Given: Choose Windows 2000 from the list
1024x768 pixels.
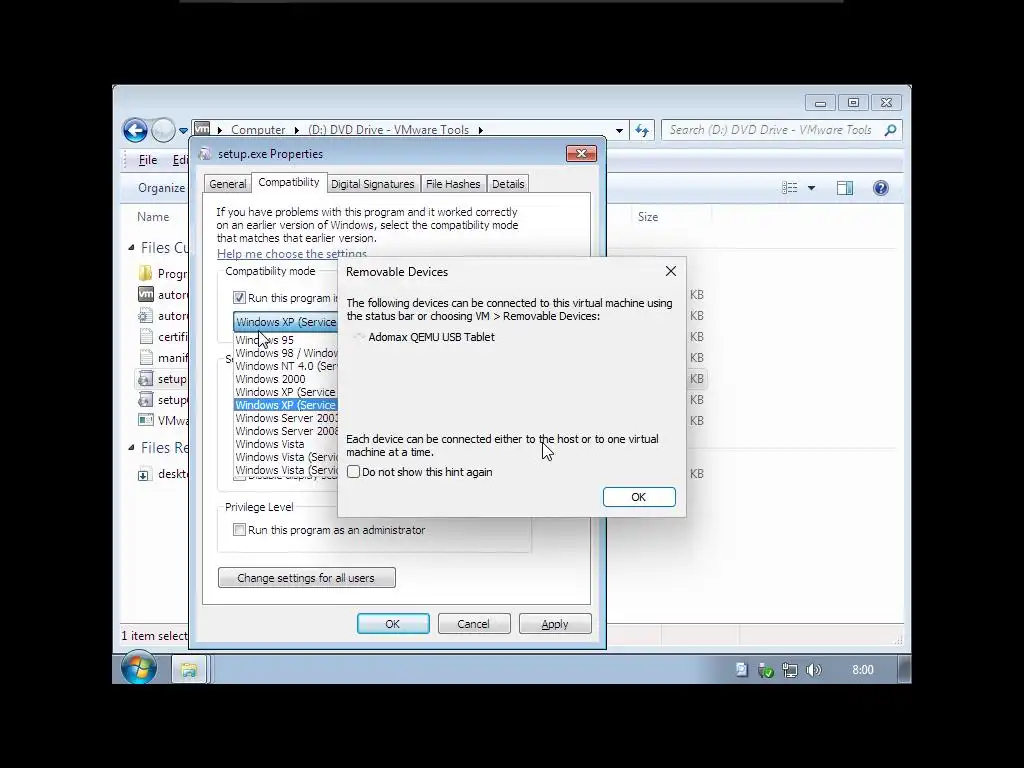Looking at the screenshot, I should click(285, 379).
